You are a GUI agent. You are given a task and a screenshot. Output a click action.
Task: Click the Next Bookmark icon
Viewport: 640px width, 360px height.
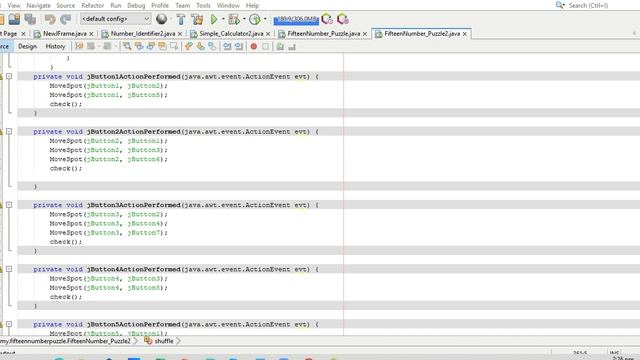click(200, 47)
